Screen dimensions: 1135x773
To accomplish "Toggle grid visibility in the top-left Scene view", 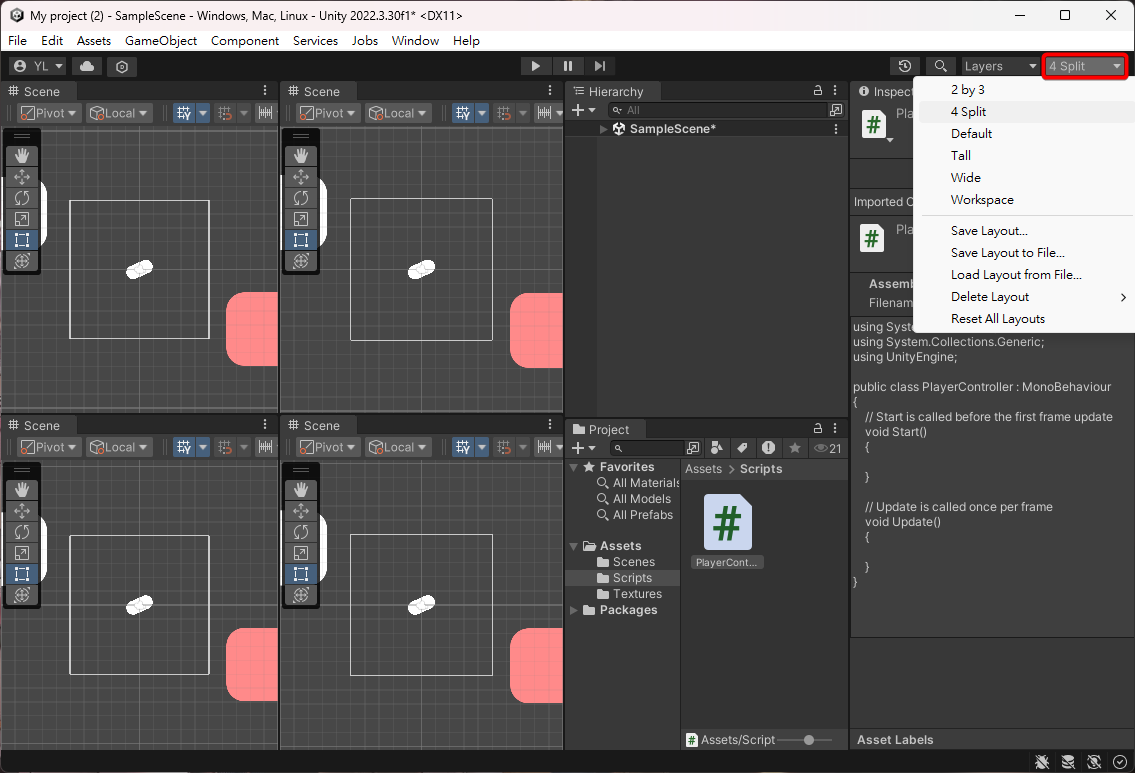I will [x=184, y=113].
